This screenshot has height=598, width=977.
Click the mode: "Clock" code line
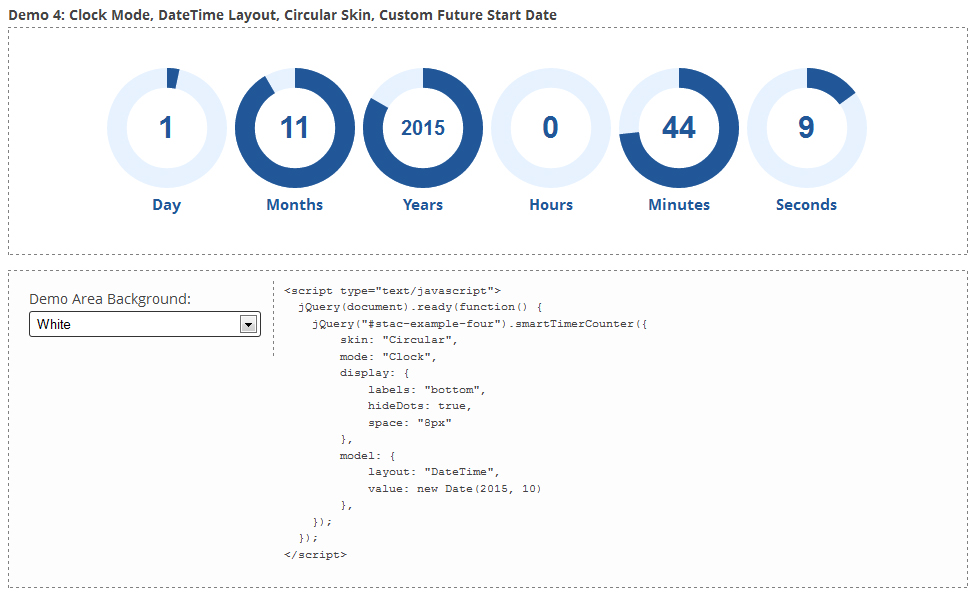388,357
